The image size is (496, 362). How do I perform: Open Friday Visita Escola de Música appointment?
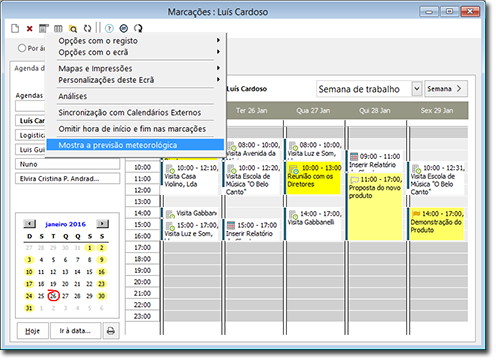437,179
